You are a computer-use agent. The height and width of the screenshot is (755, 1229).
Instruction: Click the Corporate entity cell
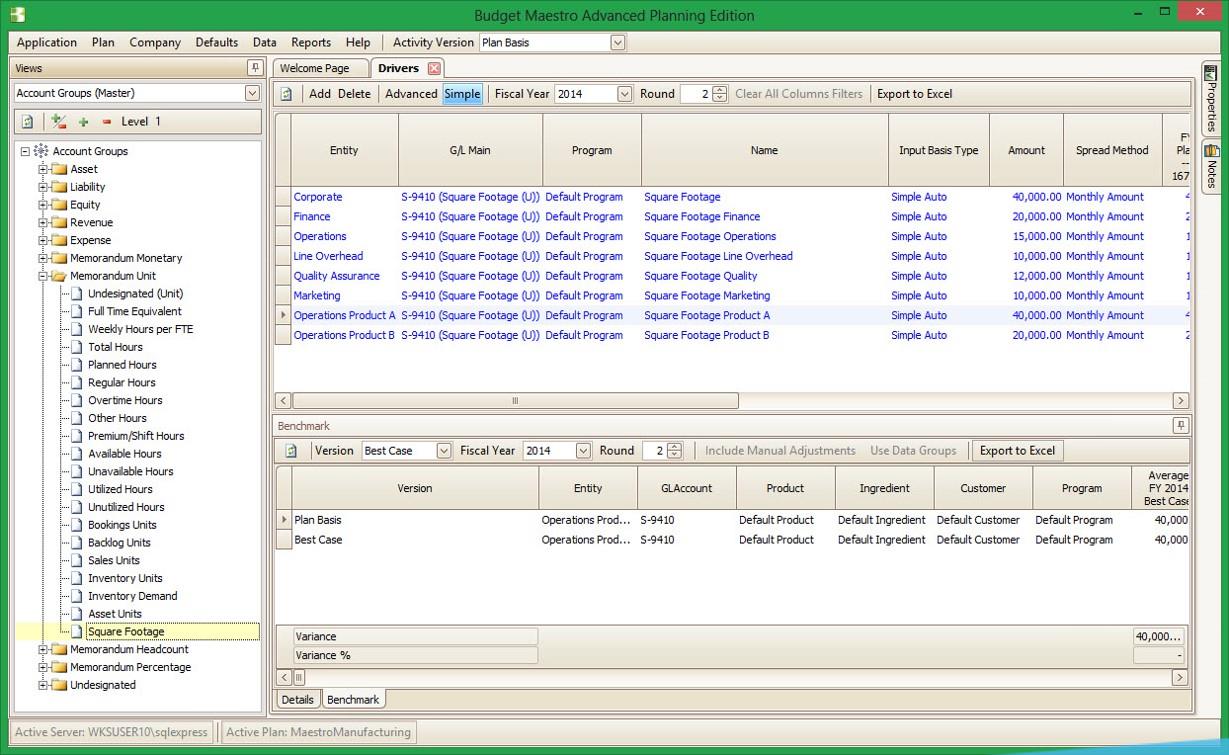click(345, 197)
